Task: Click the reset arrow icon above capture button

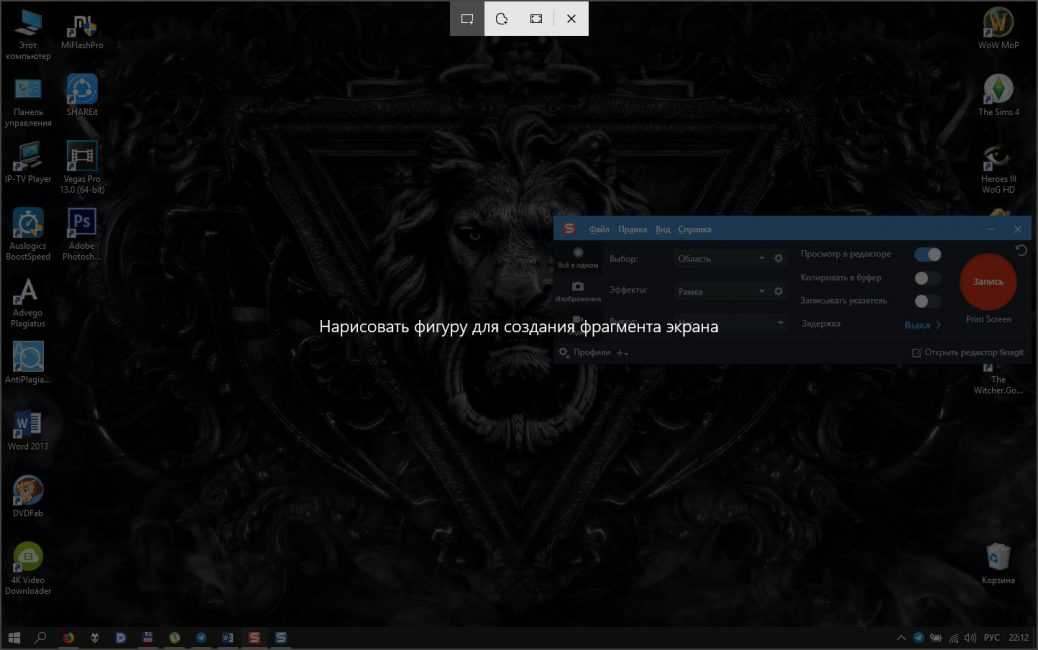Action: coord(1021,250)
